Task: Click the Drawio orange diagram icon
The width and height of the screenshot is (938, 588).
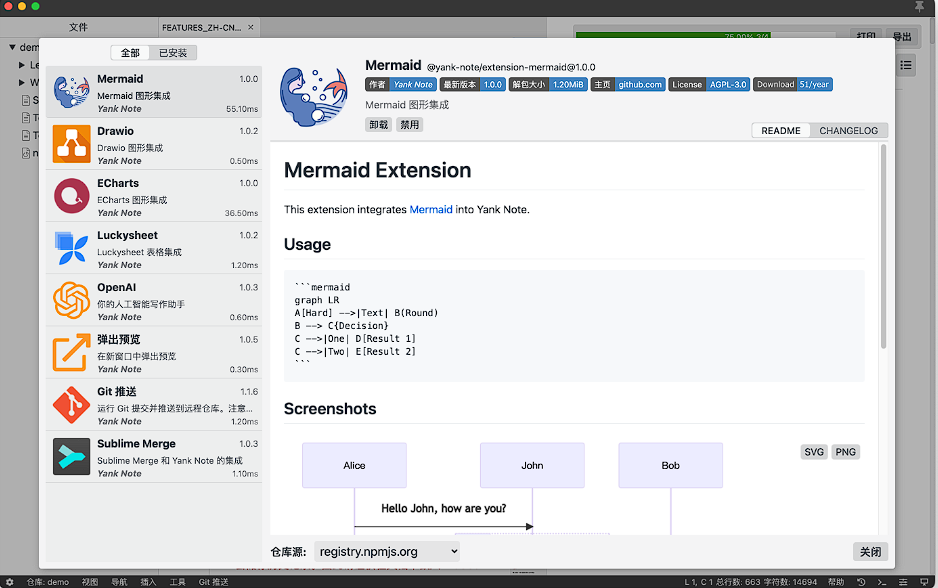Action: point(72,144)
